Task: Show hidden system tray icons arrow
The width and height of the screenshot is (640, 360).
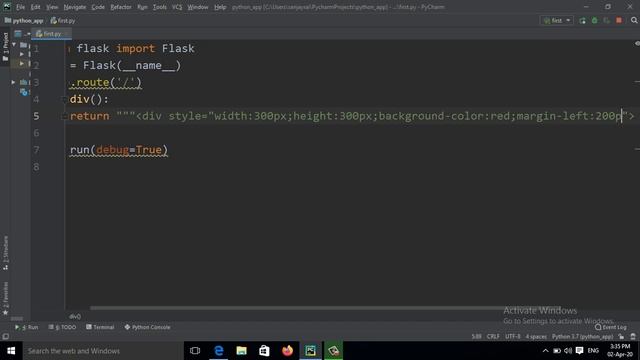Action: pyautogui.click(x=545, y=351)
